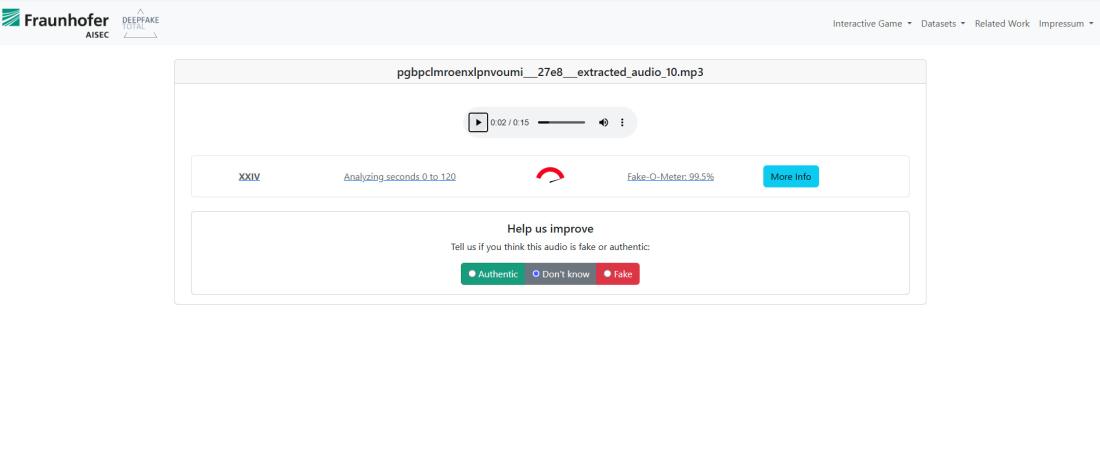This screenshot has width=1100, height=467.
Task: Click the 0:02 / 0:15 time display
Action: click(509, 122)
